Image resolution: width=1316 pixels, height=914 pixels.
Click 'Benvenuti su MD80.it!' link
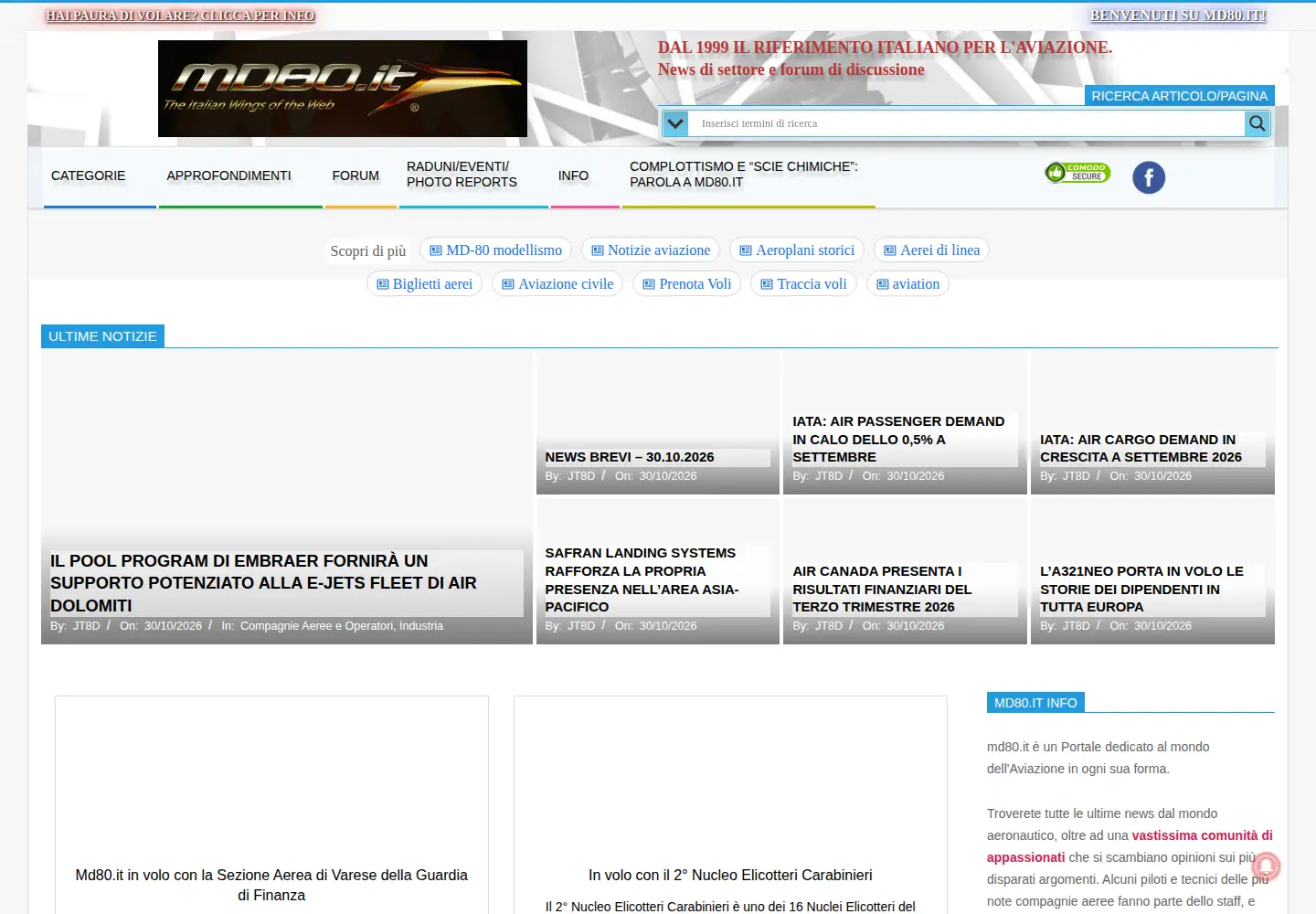1179,16
